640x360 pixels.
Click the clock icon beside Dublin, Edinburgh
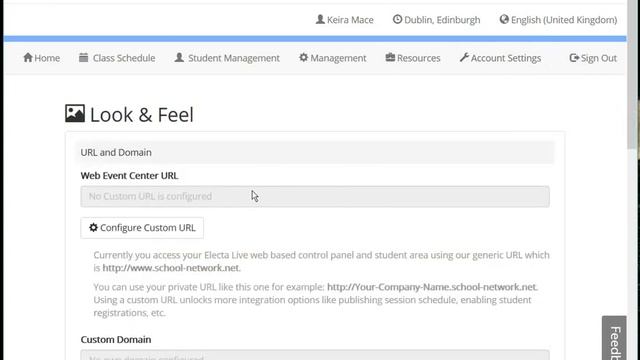click(x=397, y=19)
